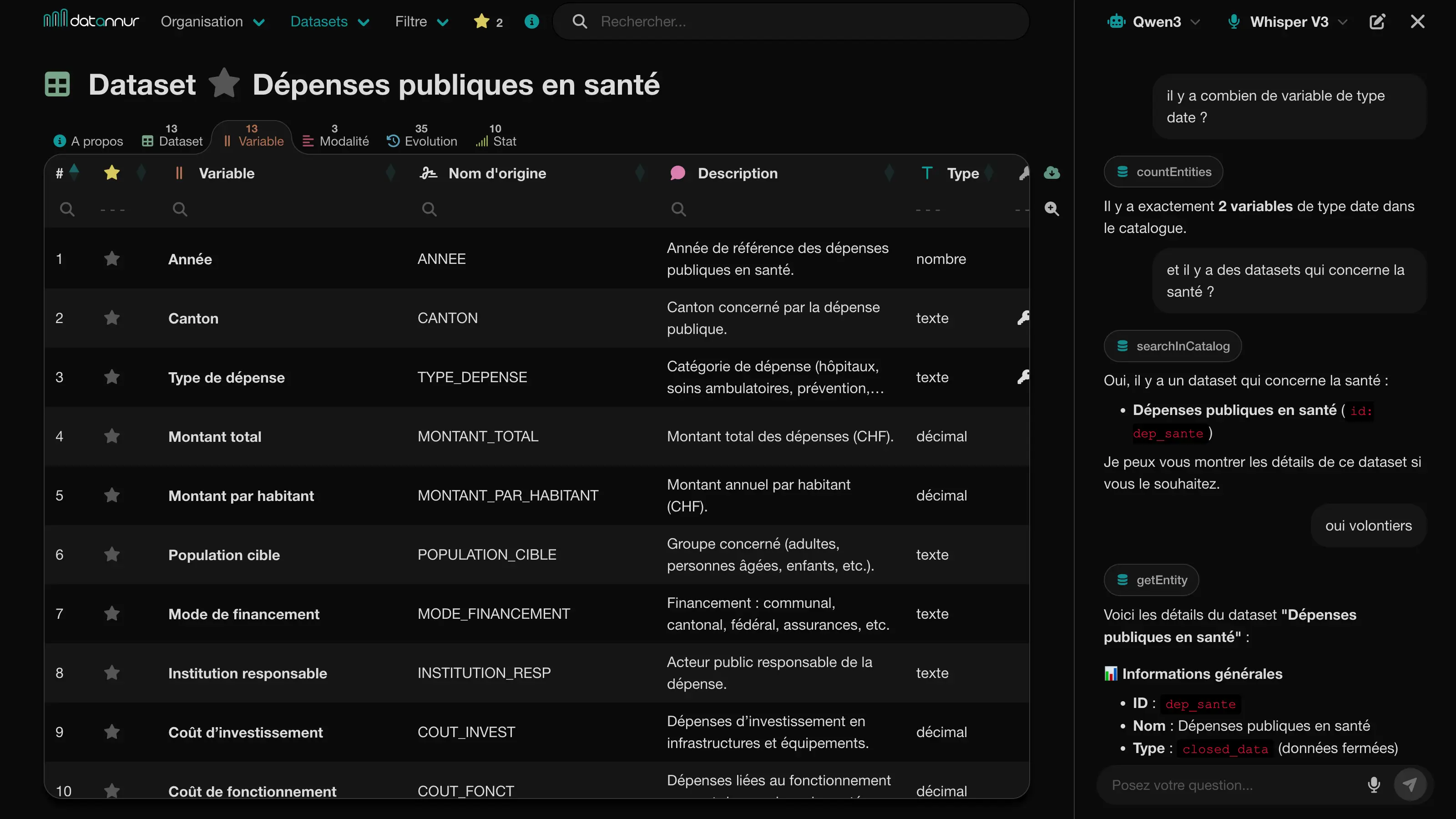Focus the Posez votre question input
This screenshot has height=819, width=1456.
tap(1232, 784)
